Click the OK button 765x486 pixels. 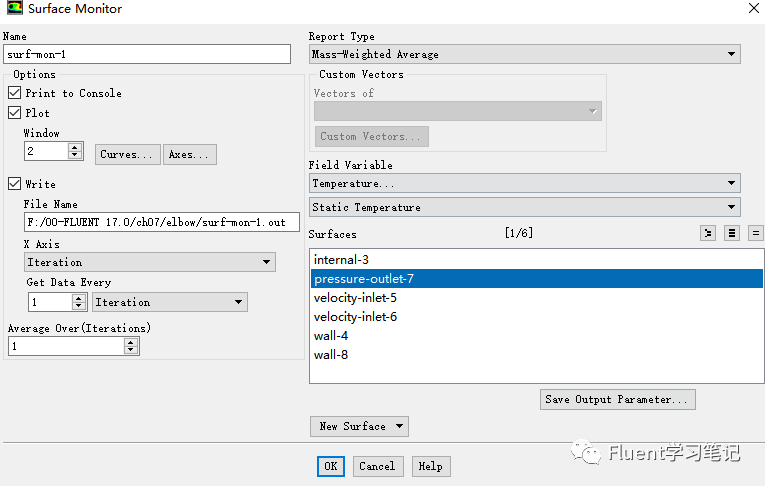(x=330, y=466)
